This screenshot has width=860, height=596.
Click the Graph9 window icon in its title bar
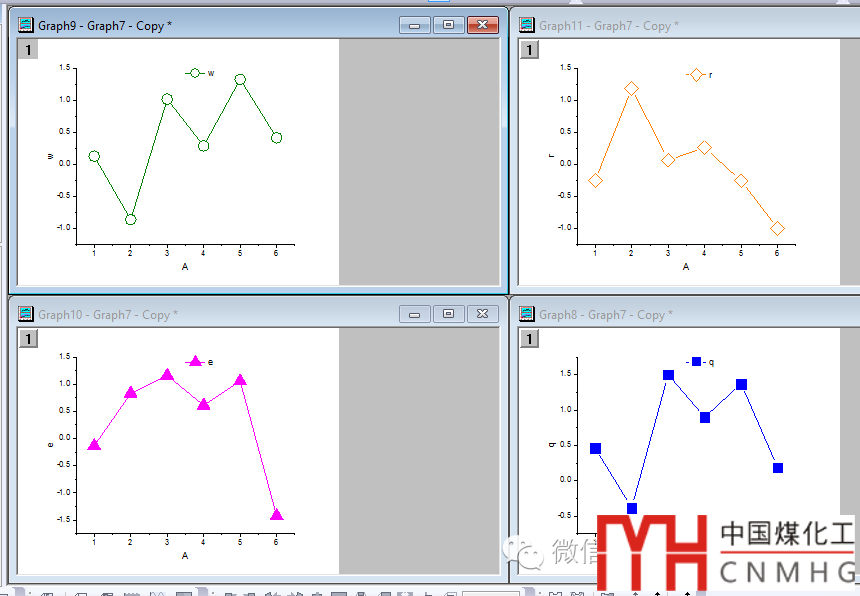tap(25, 25)
